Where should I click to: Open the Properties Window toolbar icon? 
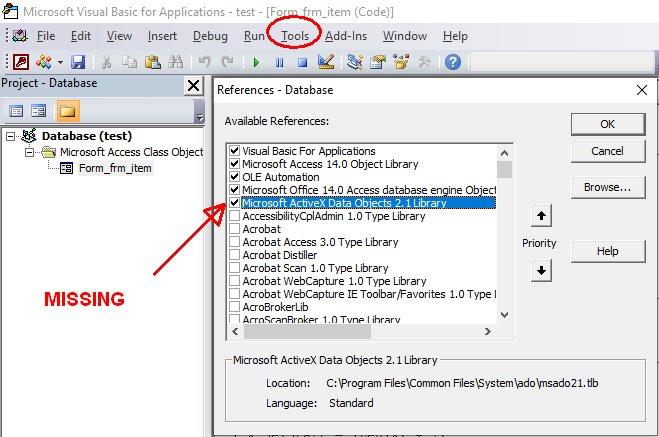pos(378,62)
